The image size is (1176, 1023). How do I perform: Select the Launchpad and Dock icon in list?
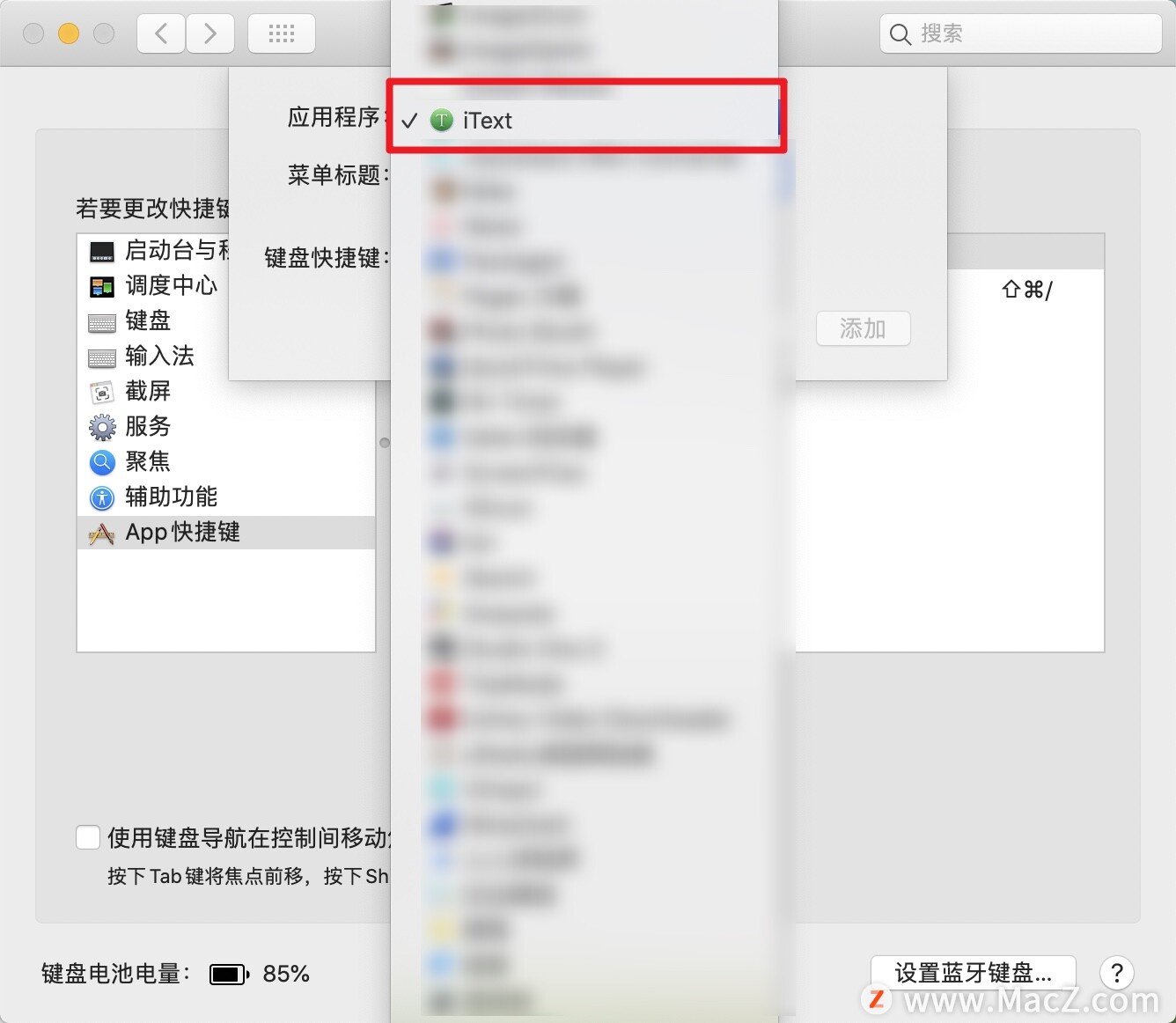102,252
